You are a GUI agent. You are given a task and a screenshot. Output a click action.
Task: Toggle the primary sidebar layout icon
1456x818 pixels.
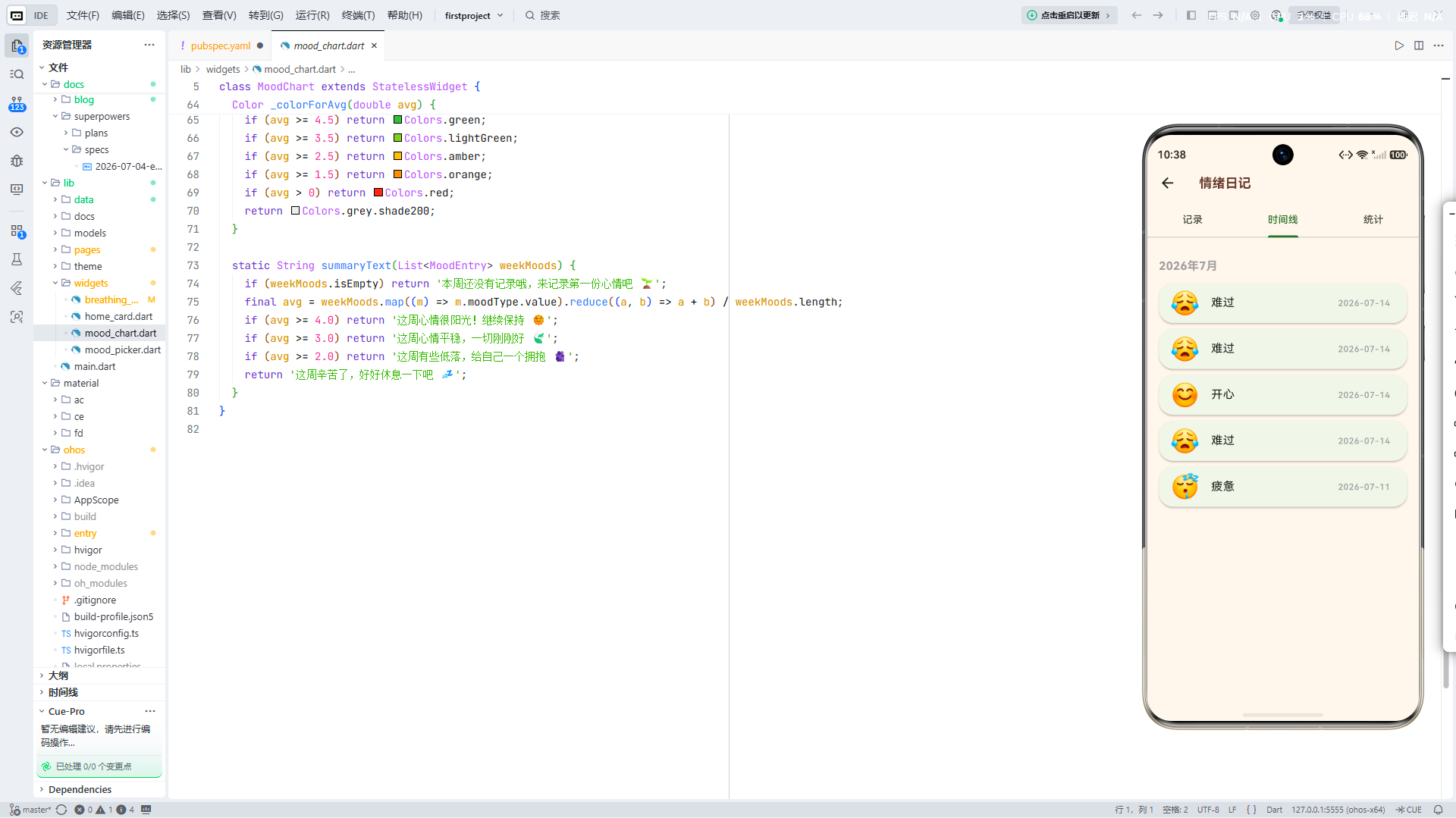pyautogui.click(x=1191, y=15)
